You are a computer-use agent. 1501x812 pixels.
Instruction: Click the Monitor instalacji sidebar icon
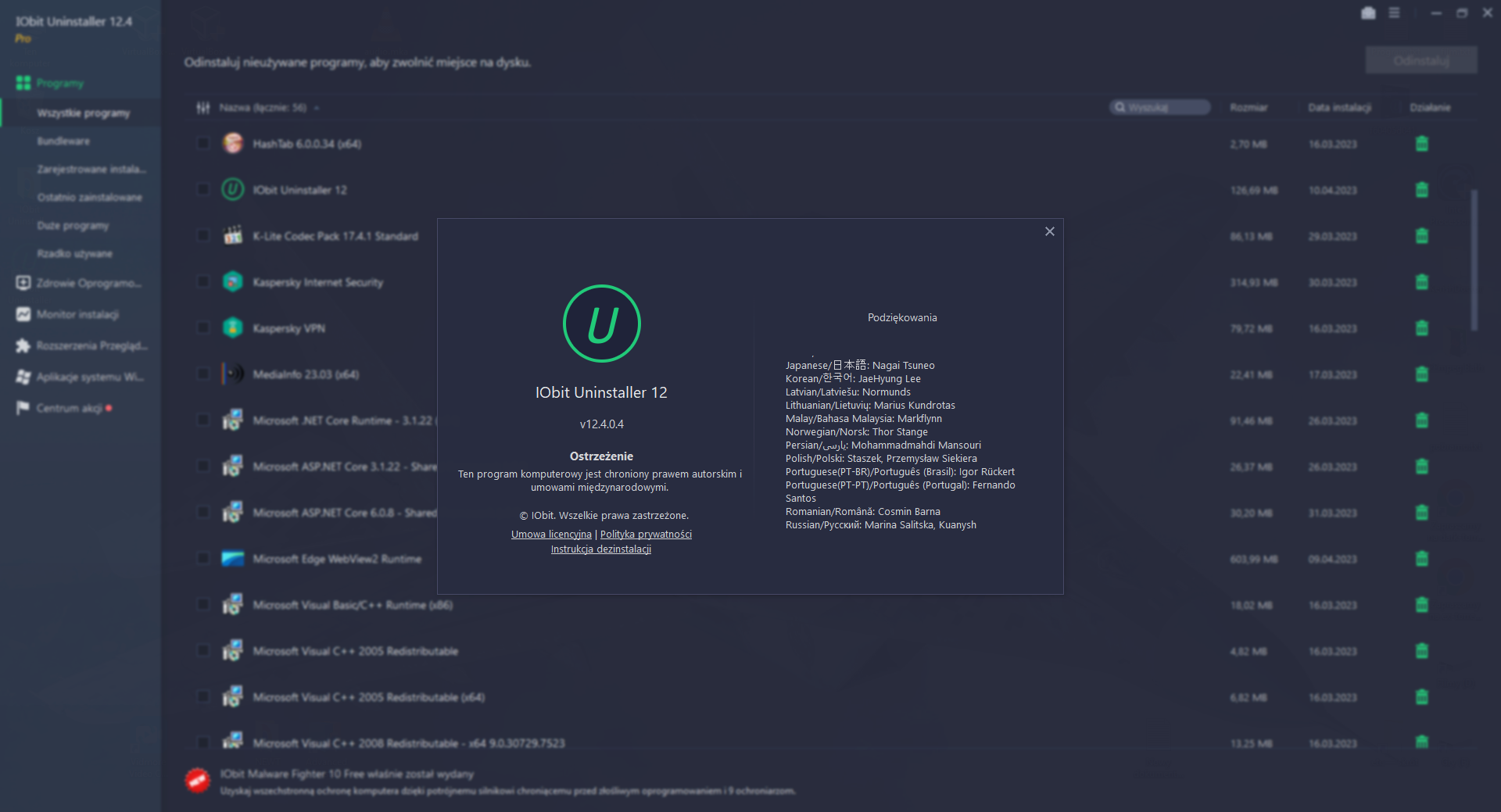pos(23,314)
